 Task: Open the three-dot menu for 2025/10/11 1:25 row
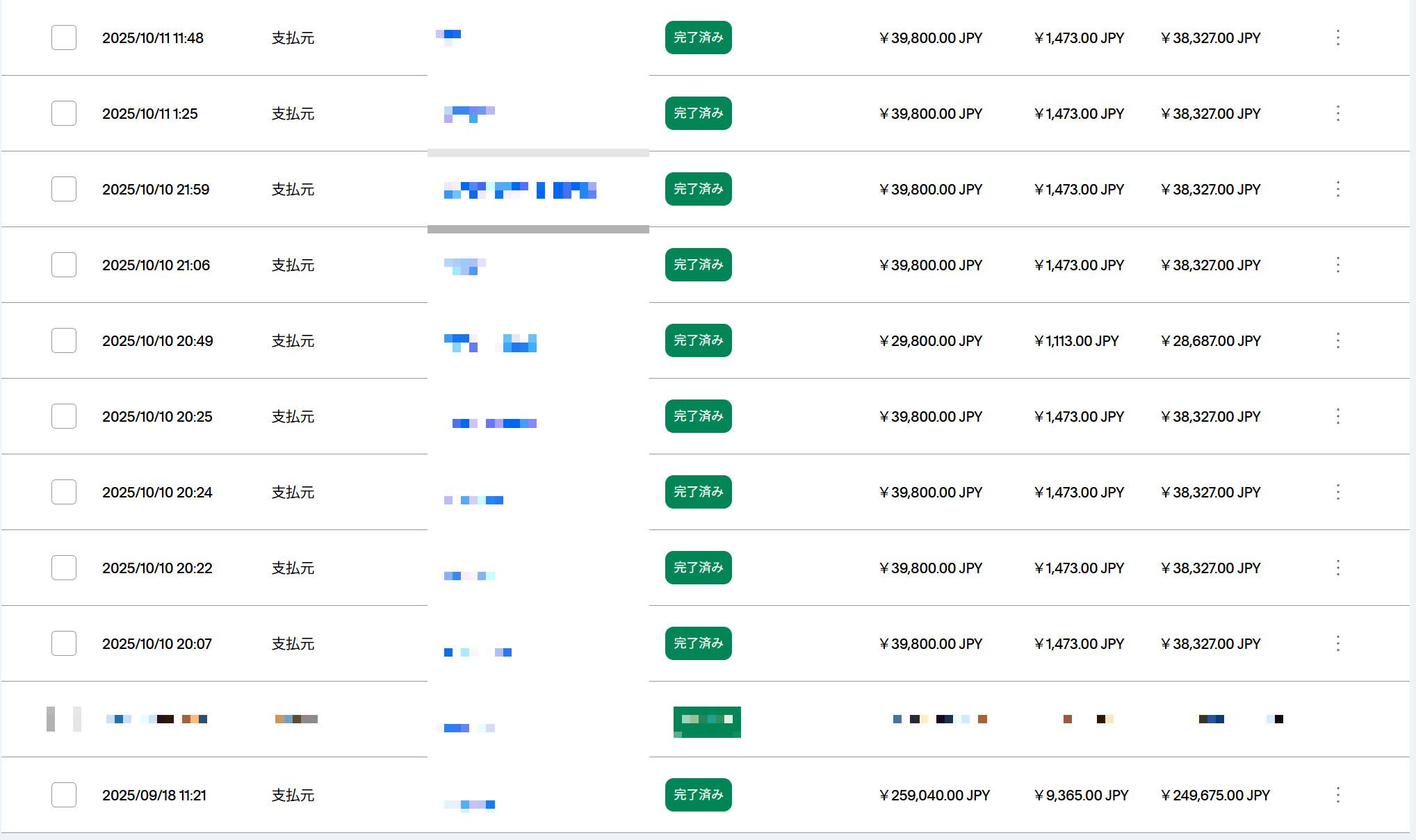click(x=1337, y=113)
